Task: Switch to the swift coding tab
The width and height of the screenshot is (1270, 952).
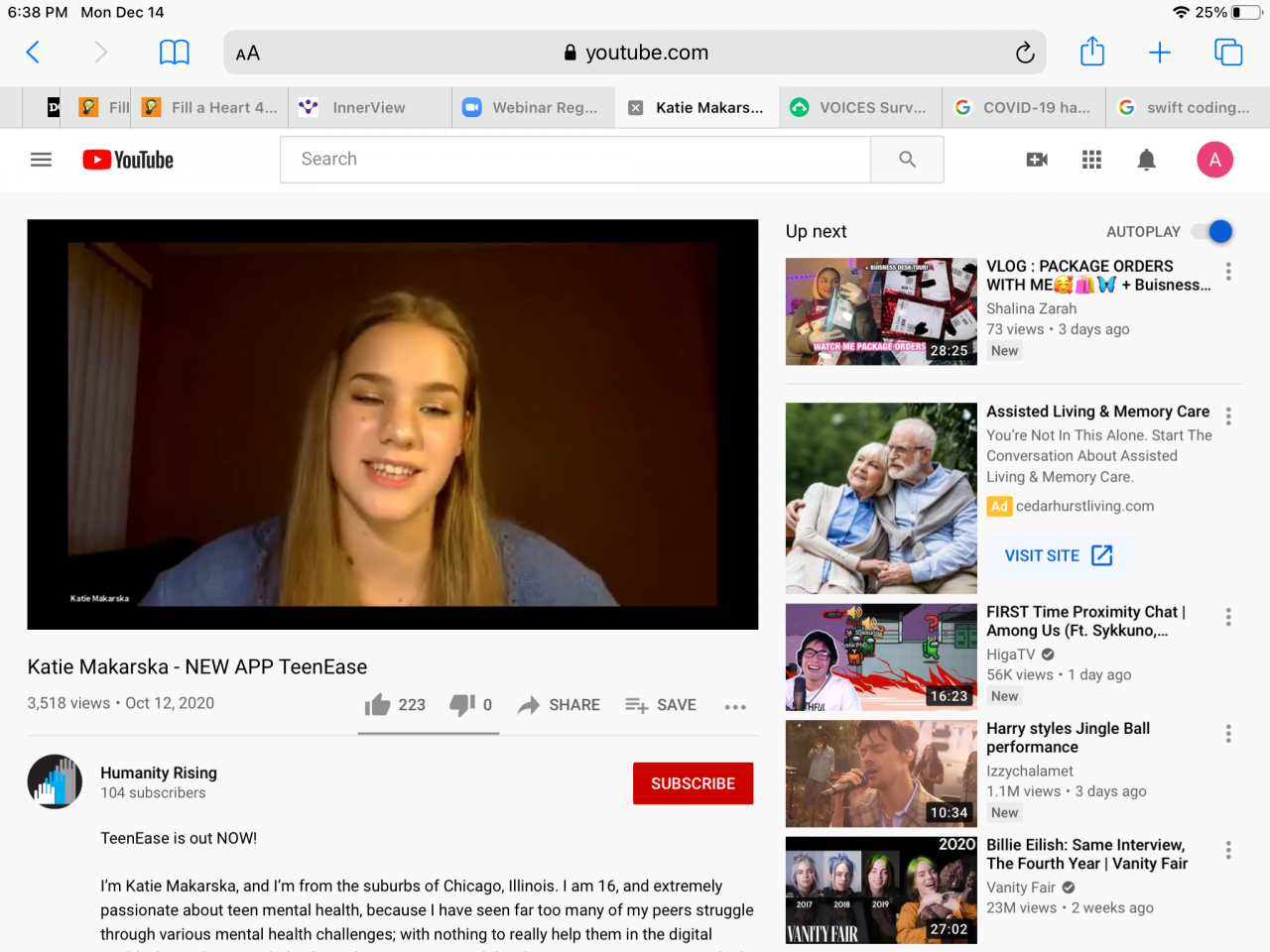Action: (x=1188, y=108)
